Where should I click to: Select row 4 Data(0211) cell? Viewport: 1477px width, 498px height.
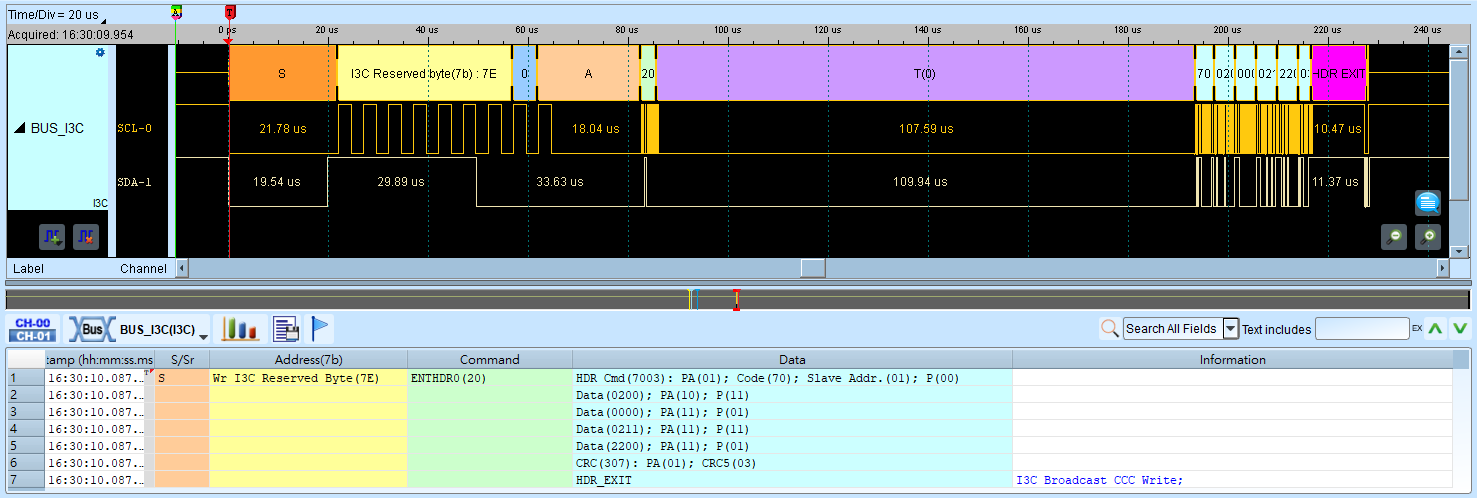(x=792, y=429)
